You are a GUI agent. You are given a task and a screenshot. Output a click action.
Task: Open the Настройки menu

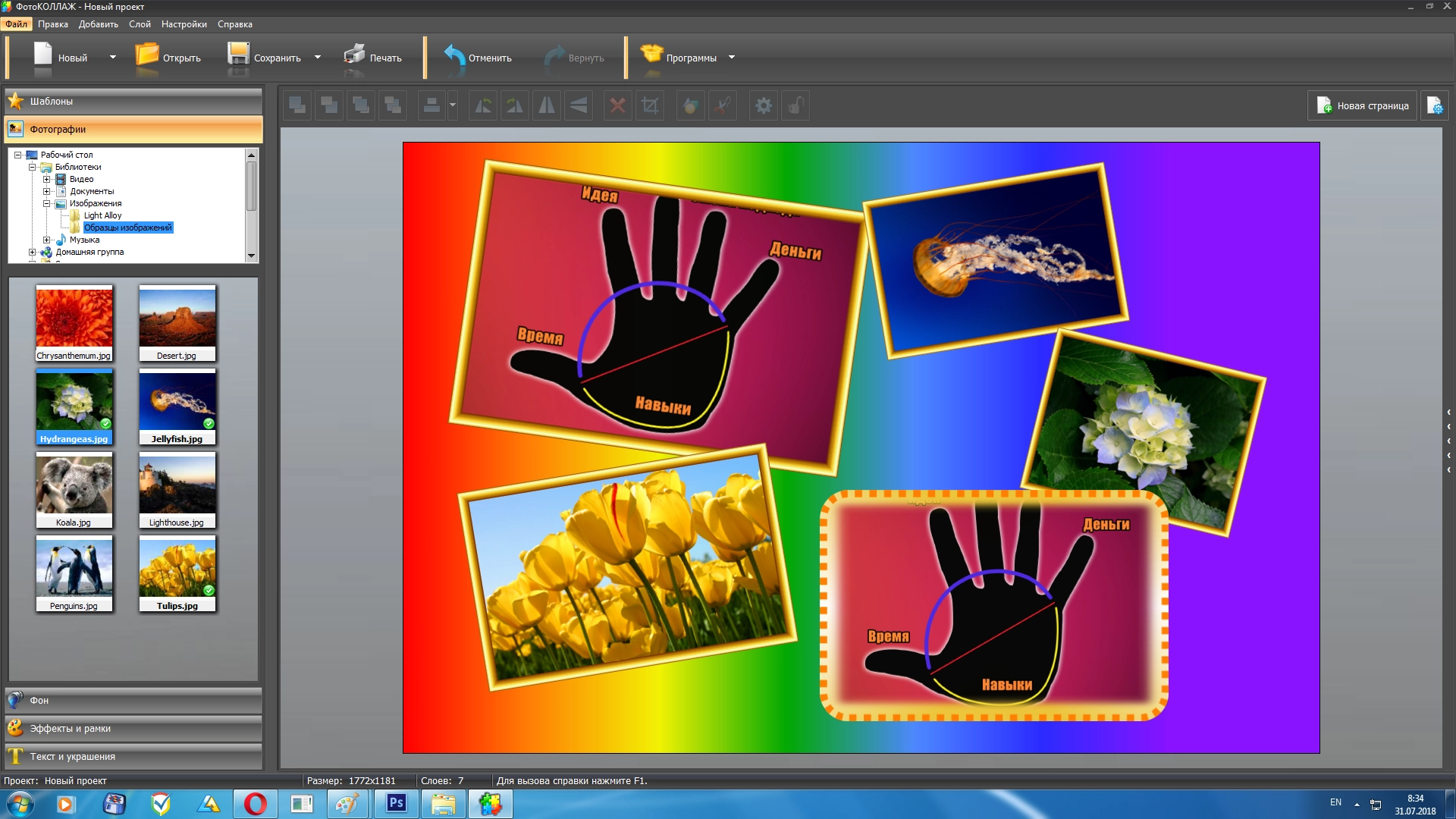(x=184, y=24)
